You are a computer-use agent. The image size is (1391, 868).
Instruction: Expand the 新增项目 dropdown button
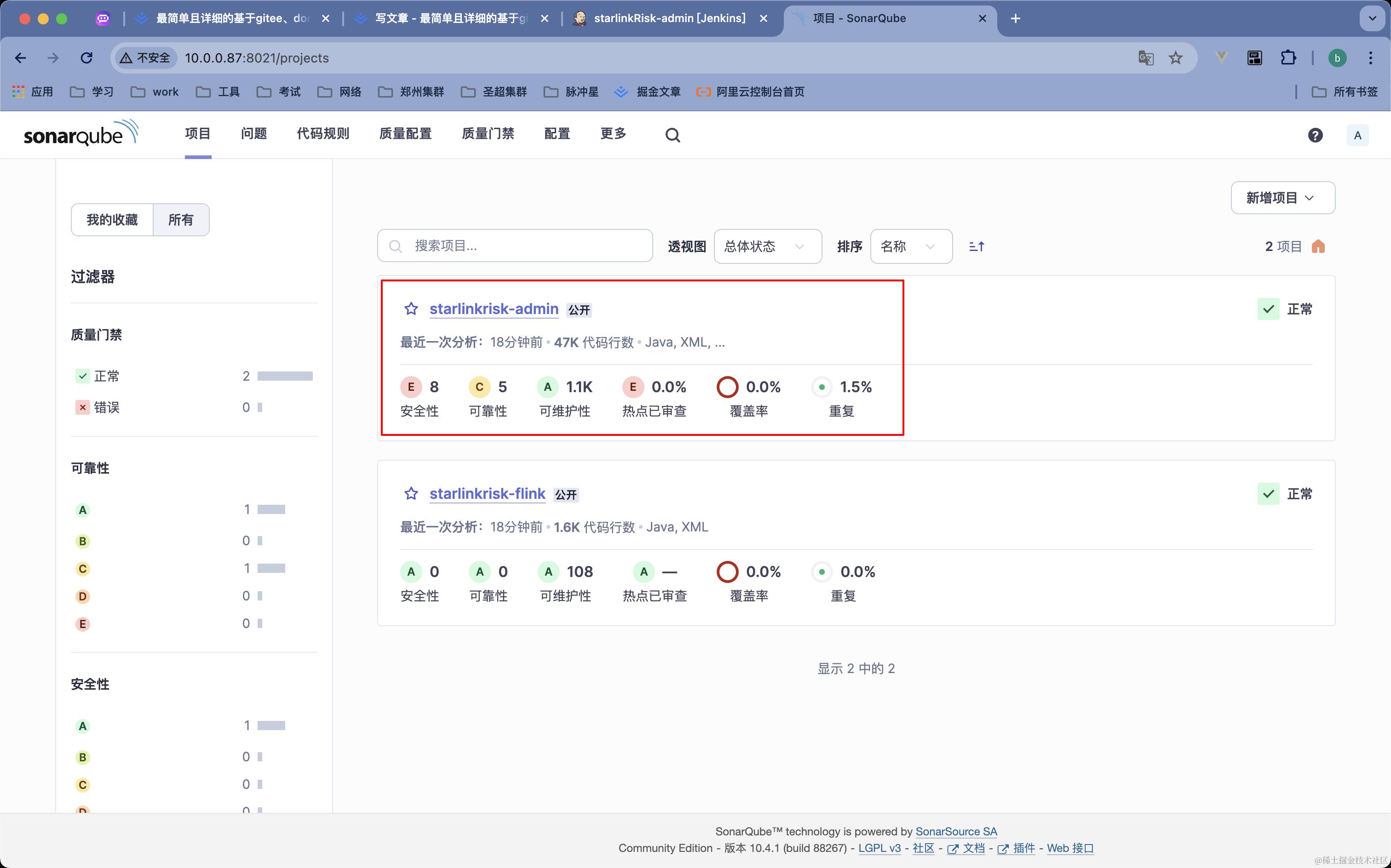[x=1282, y=198]
